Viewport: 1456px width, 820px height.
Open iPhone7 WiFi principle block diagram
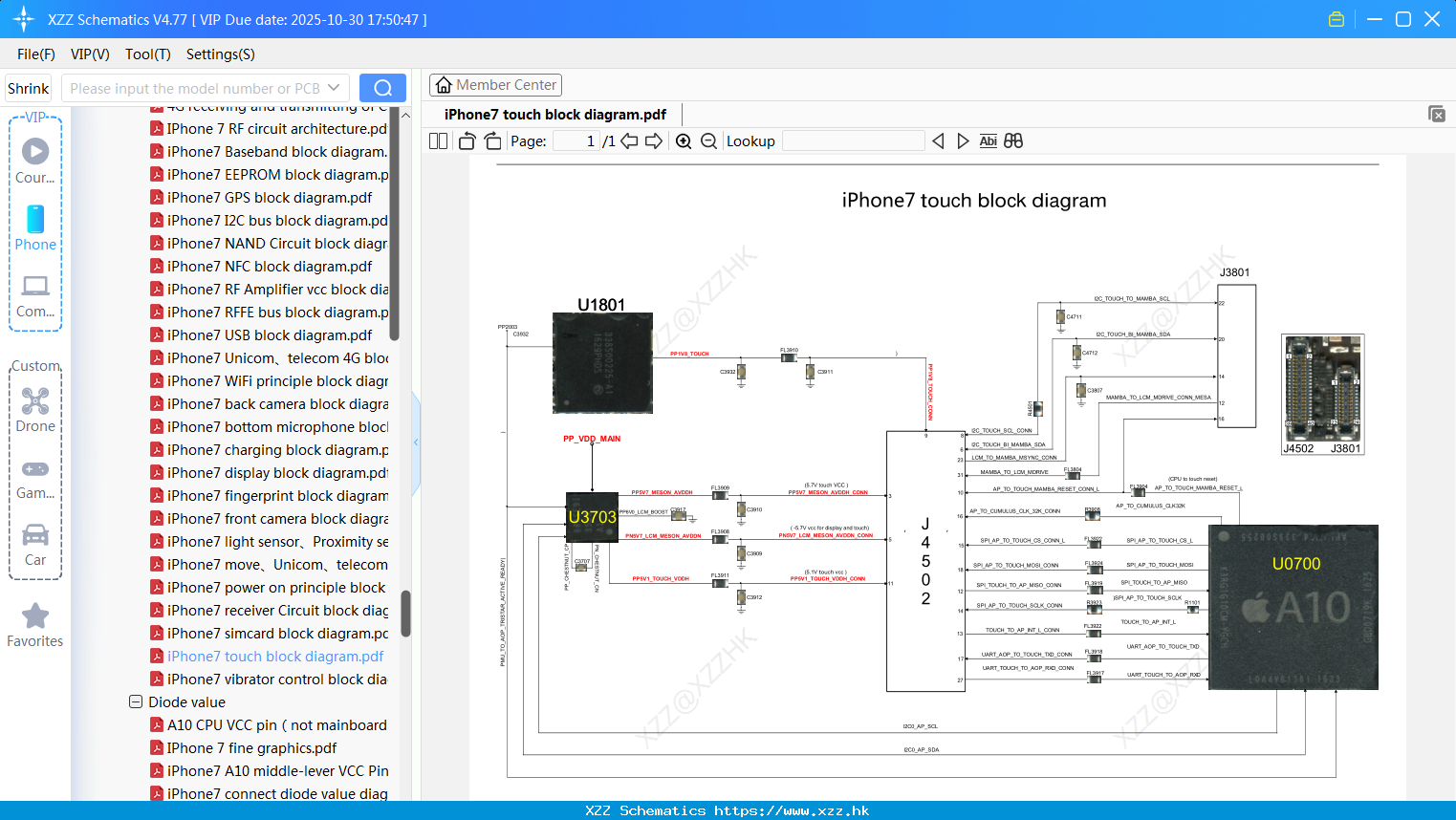tap(270, 380)
